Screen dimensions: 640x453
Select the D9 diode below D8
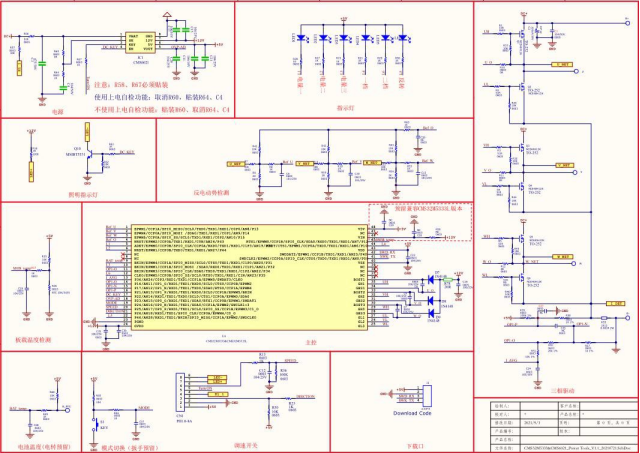point(431,314)
